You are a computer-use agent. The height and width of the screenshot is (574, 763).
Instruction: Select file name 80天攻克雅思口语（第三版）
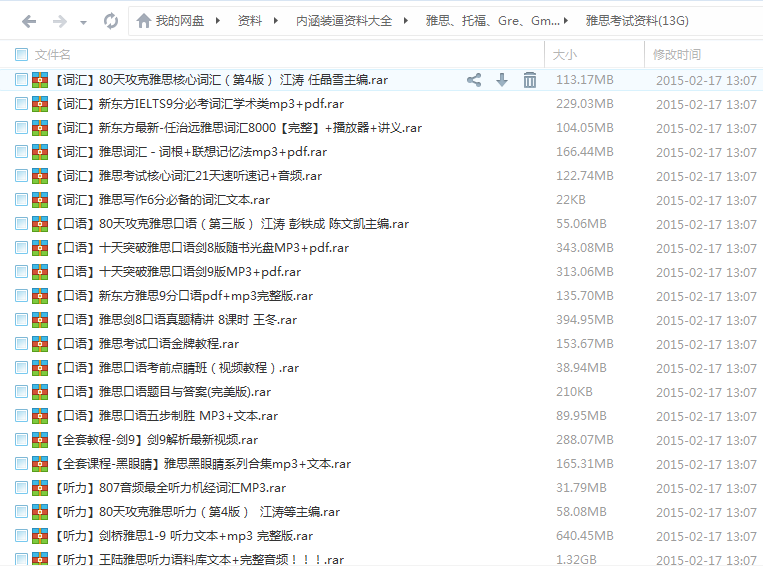click(231, 223)
